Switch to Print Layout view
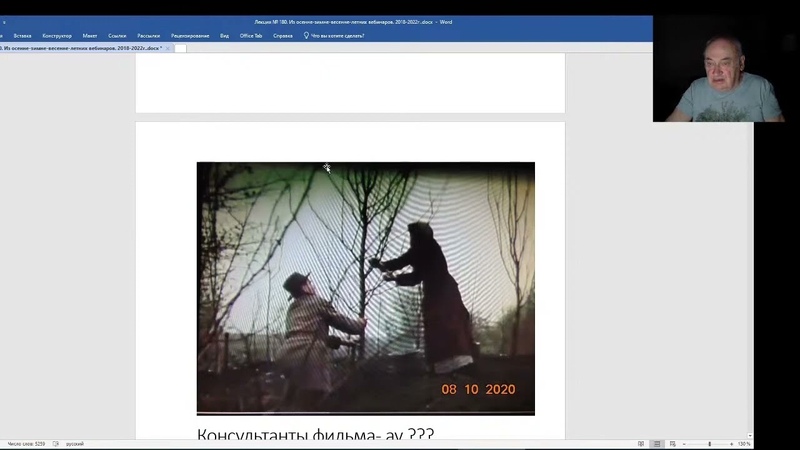800x450 pixels. pyautogui.click(x=657, y=444)
